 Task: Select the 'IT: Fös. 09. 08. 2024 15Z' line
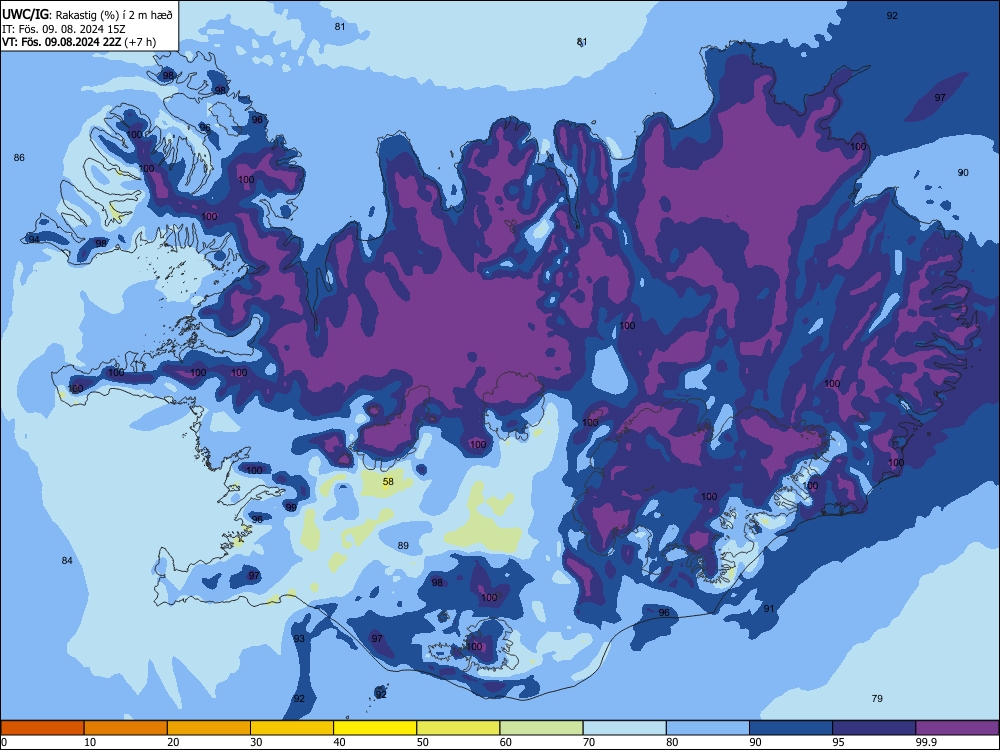[x=64, y=29]
